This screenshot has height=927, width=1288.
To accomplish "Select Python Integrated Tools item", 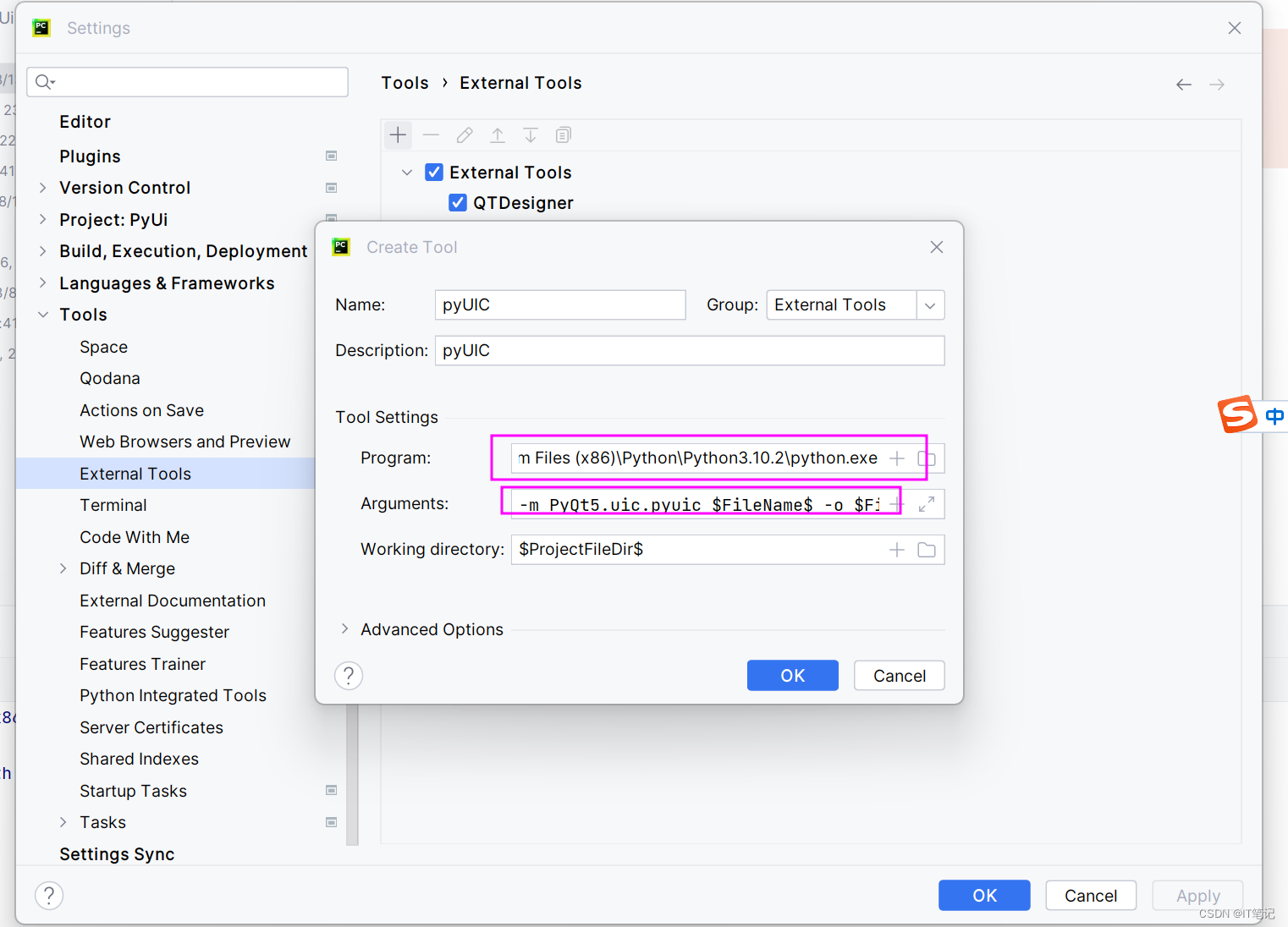I will (173, 695).
